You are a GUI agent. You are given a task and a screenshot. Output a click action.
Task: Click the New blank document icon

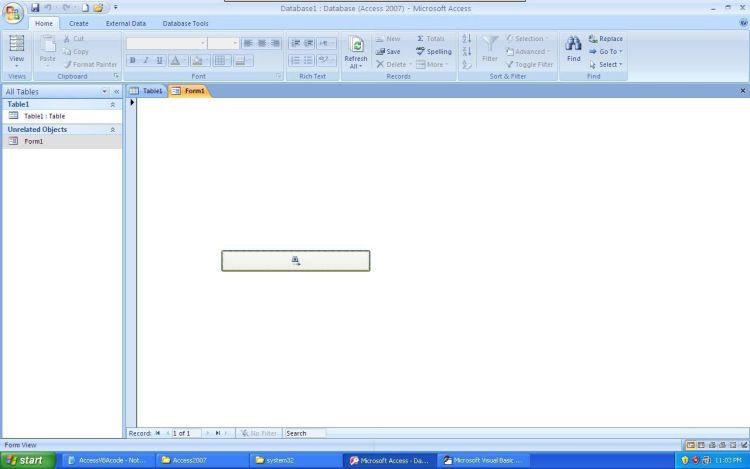tap(85, 8)
